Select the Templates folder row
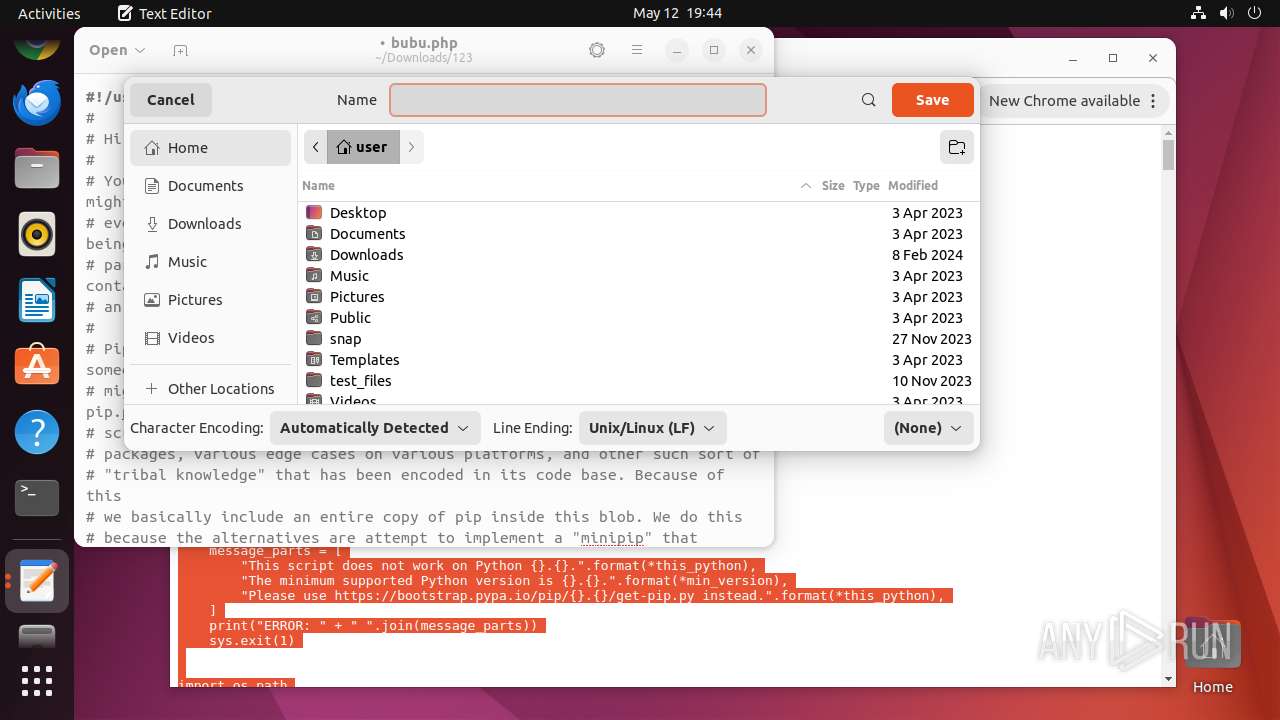 coord(639,360)
